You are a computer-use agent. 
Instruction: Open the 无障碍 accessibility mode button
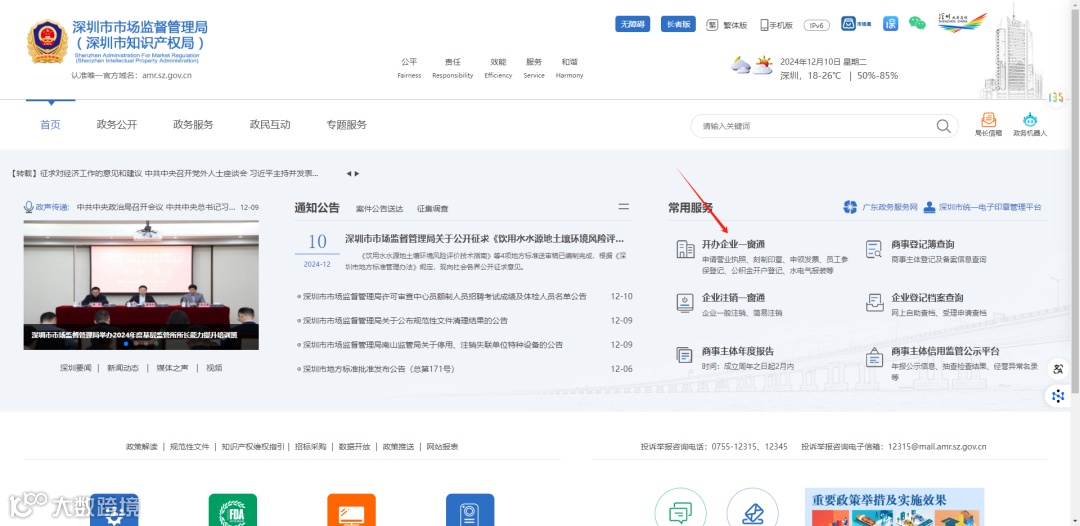[x=632, y=24]
